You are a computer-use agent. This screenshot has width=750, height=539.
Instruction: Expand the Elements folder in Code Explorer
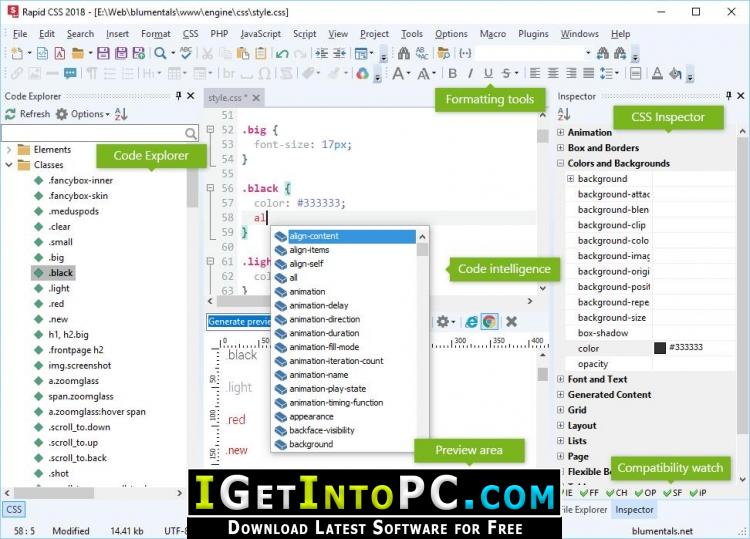pos(9,150)
